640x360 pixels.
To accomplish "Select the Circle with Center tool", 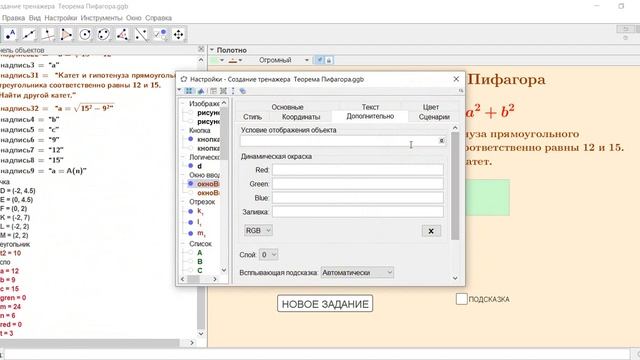I will (85, 35).
